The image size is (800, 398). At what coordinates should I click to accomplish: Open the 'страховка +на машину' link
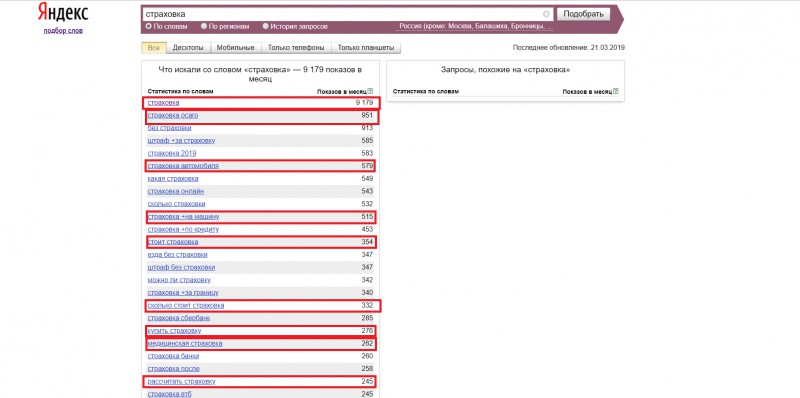click(x=183, y=217)
